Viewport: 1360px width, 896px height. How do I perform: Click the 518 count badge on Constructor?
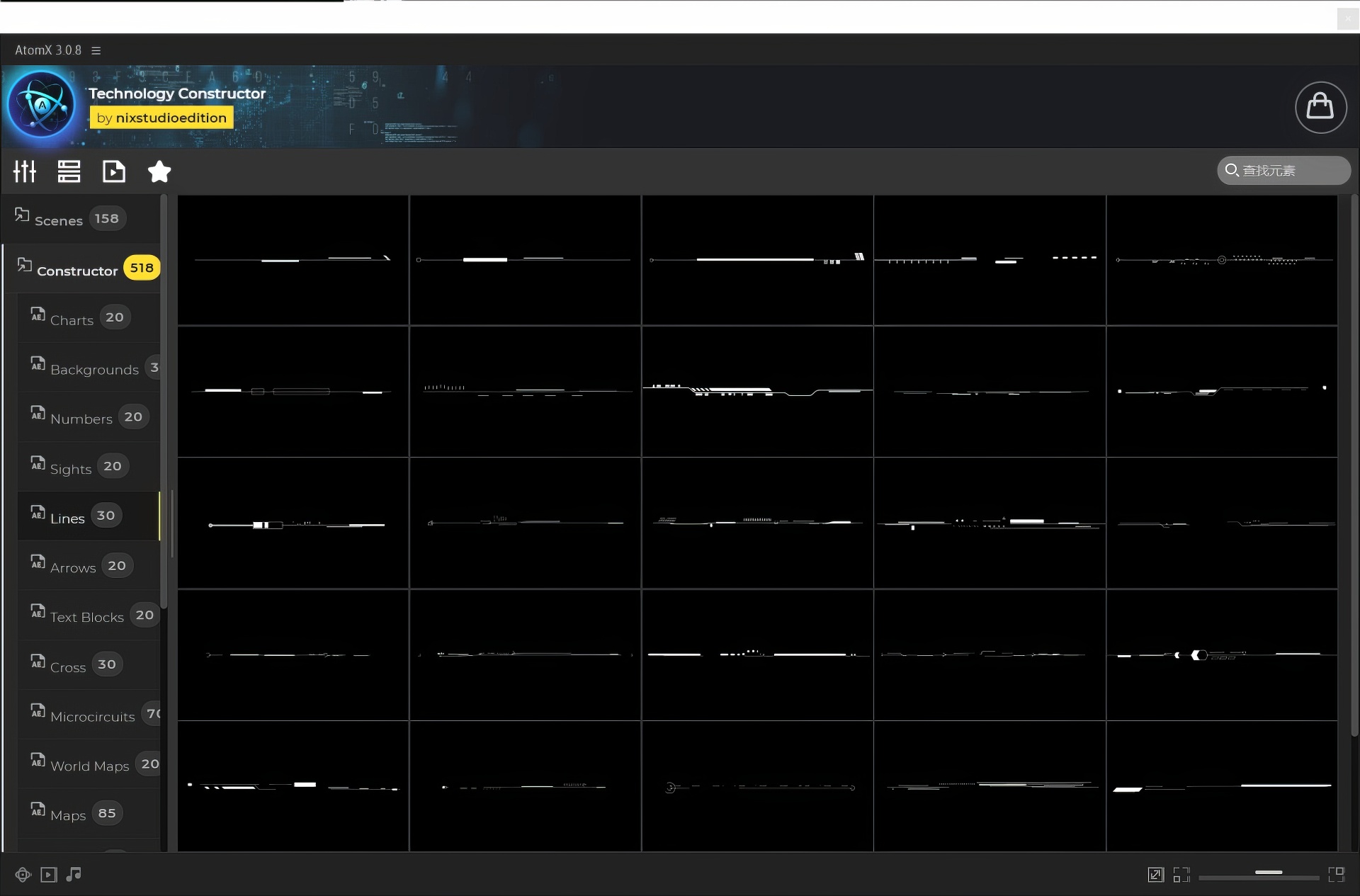pos(142,268)
